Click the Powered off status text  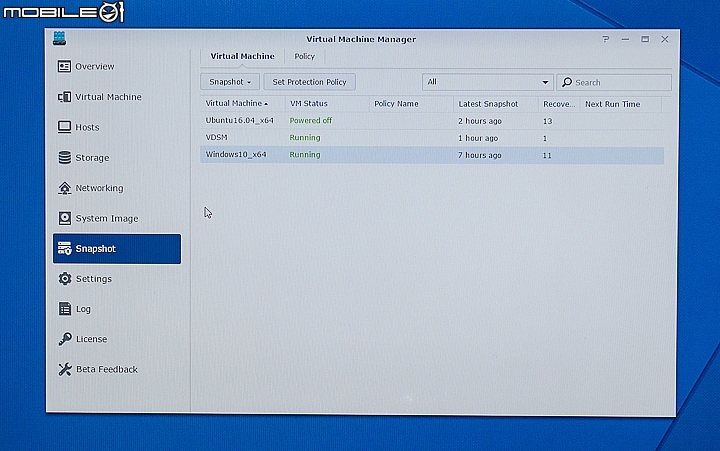pos(310,120)
